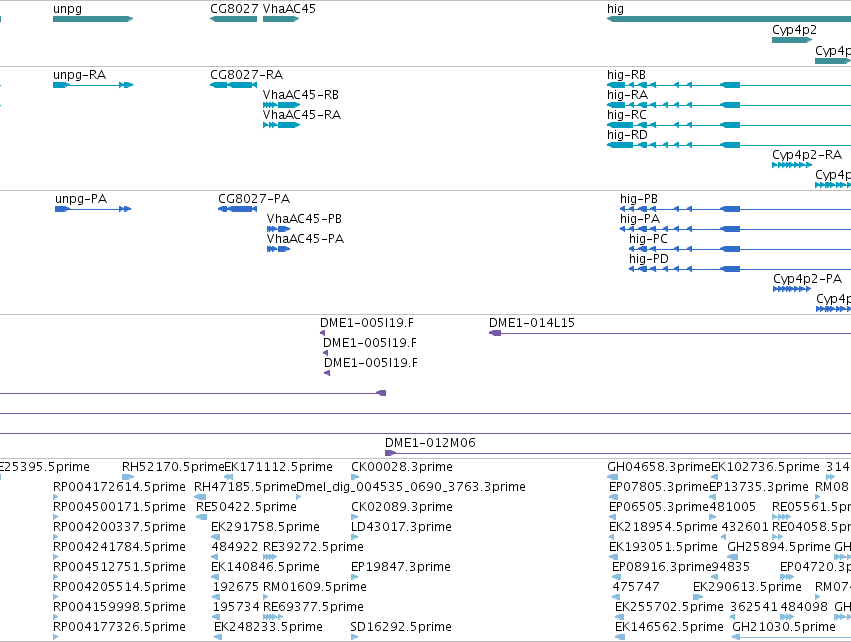The width and height of the screenshot is (851, 642).
Task: Click the CG8027-PA protein label
Action: tap(254, 199)
